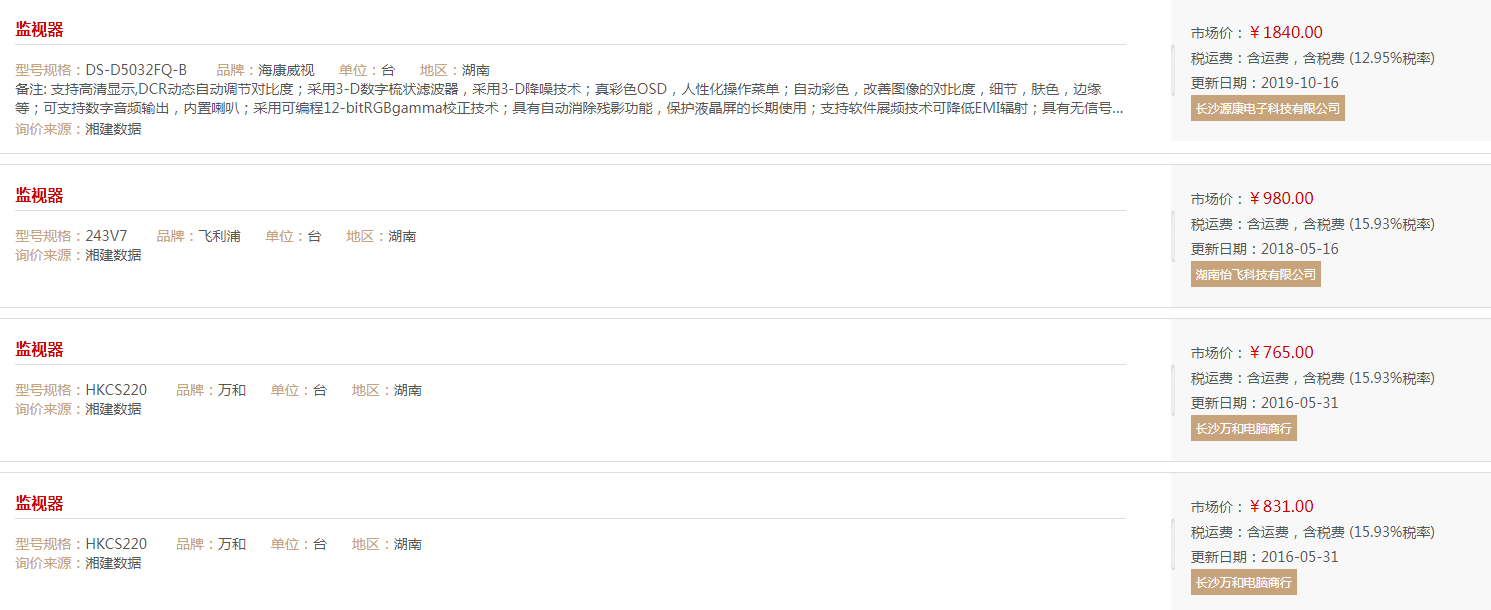This screenshot has width=1491, height=610.
Task: Open the 监视器 title priced ¥831.00
Action: [39, 504]
